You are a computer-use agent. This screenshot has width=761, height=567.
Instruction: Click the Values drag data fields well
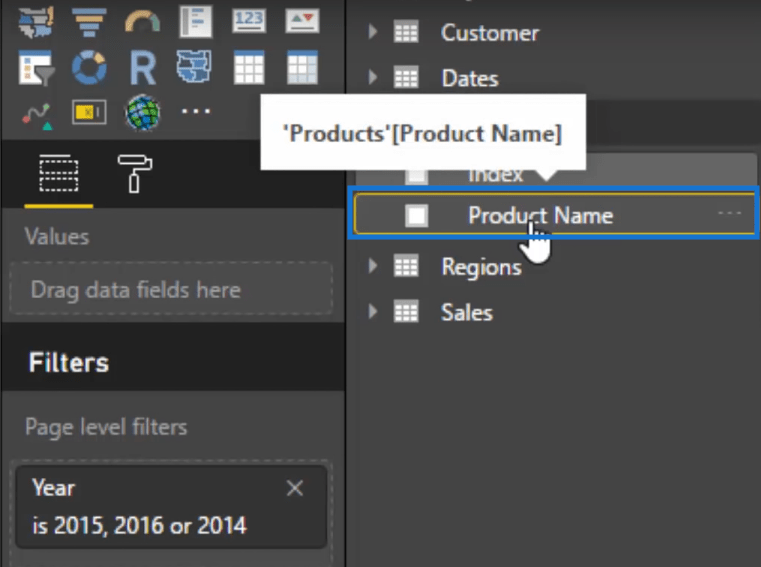coord(171,289)
